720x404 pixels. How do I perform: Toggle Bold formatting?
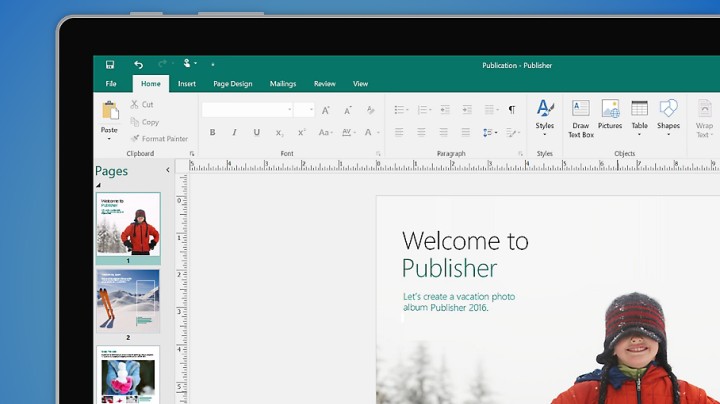[x=212, y=132]
